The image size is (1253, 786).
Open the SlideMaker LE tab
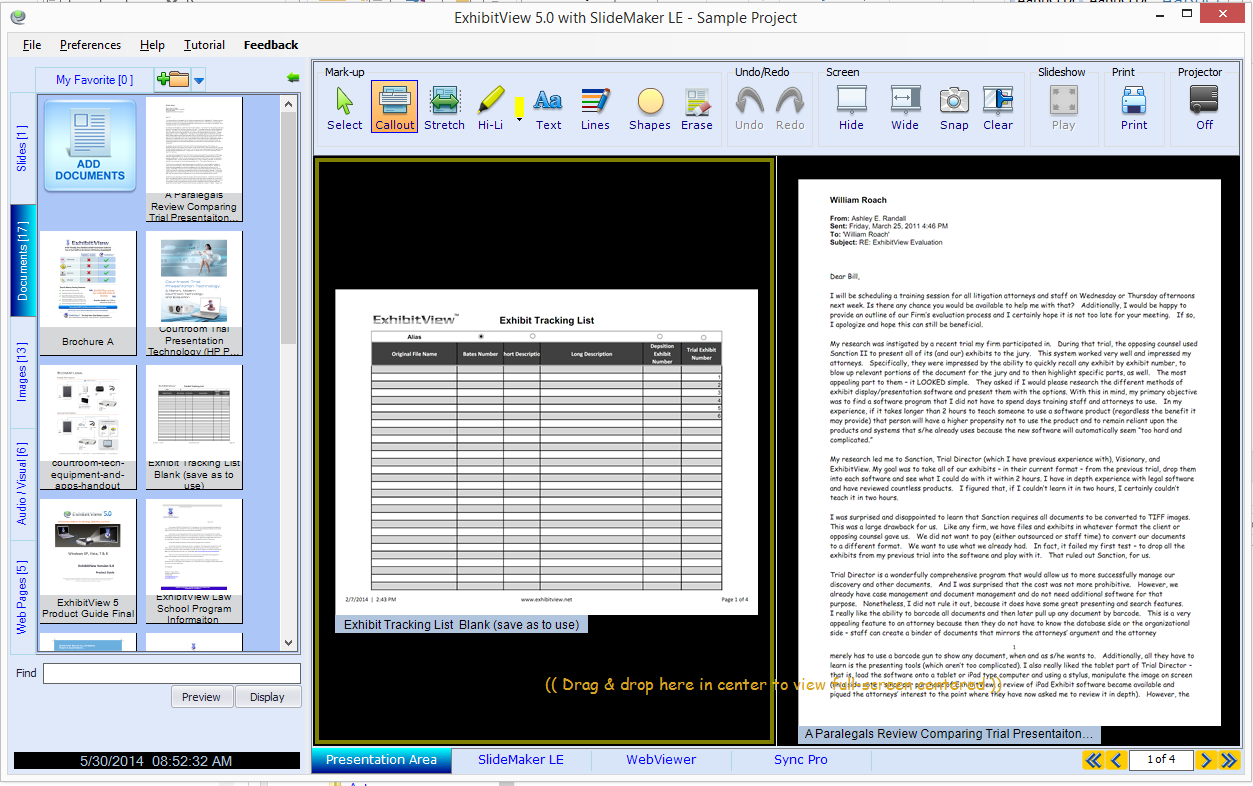[521, 760]
